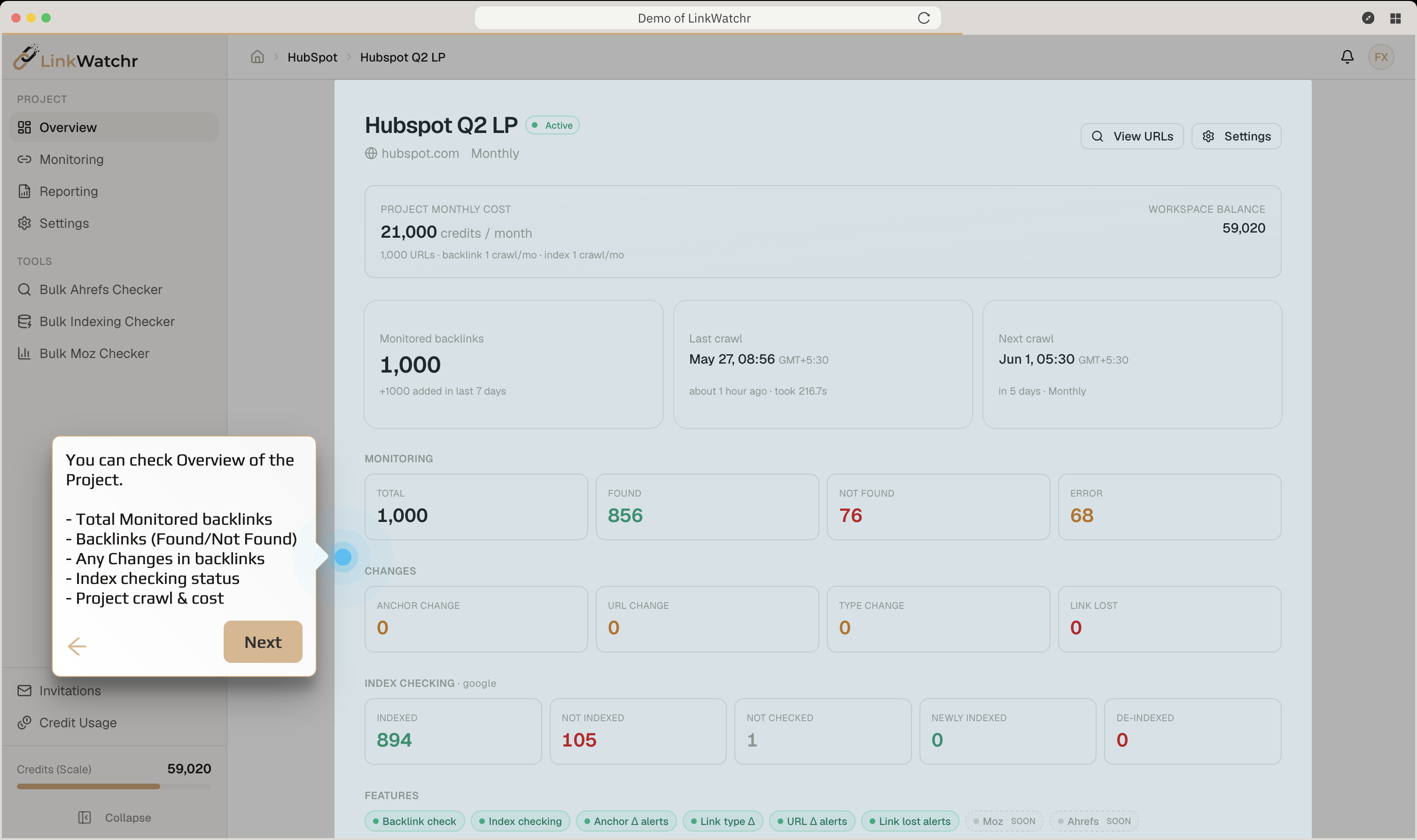Click the FOUND 856 card
Screen dimensions: 1417x840
708,506
